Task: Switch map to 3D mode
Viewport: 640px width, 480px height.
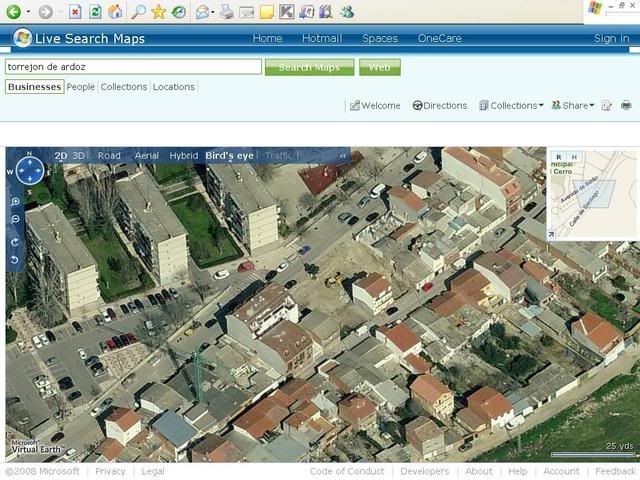Action: [x=79, y=156]
